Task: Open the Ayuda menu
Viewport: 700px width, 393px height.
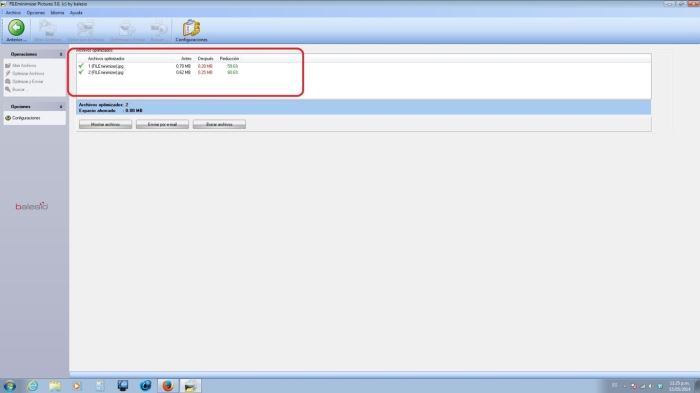Action: pos(76,13)
